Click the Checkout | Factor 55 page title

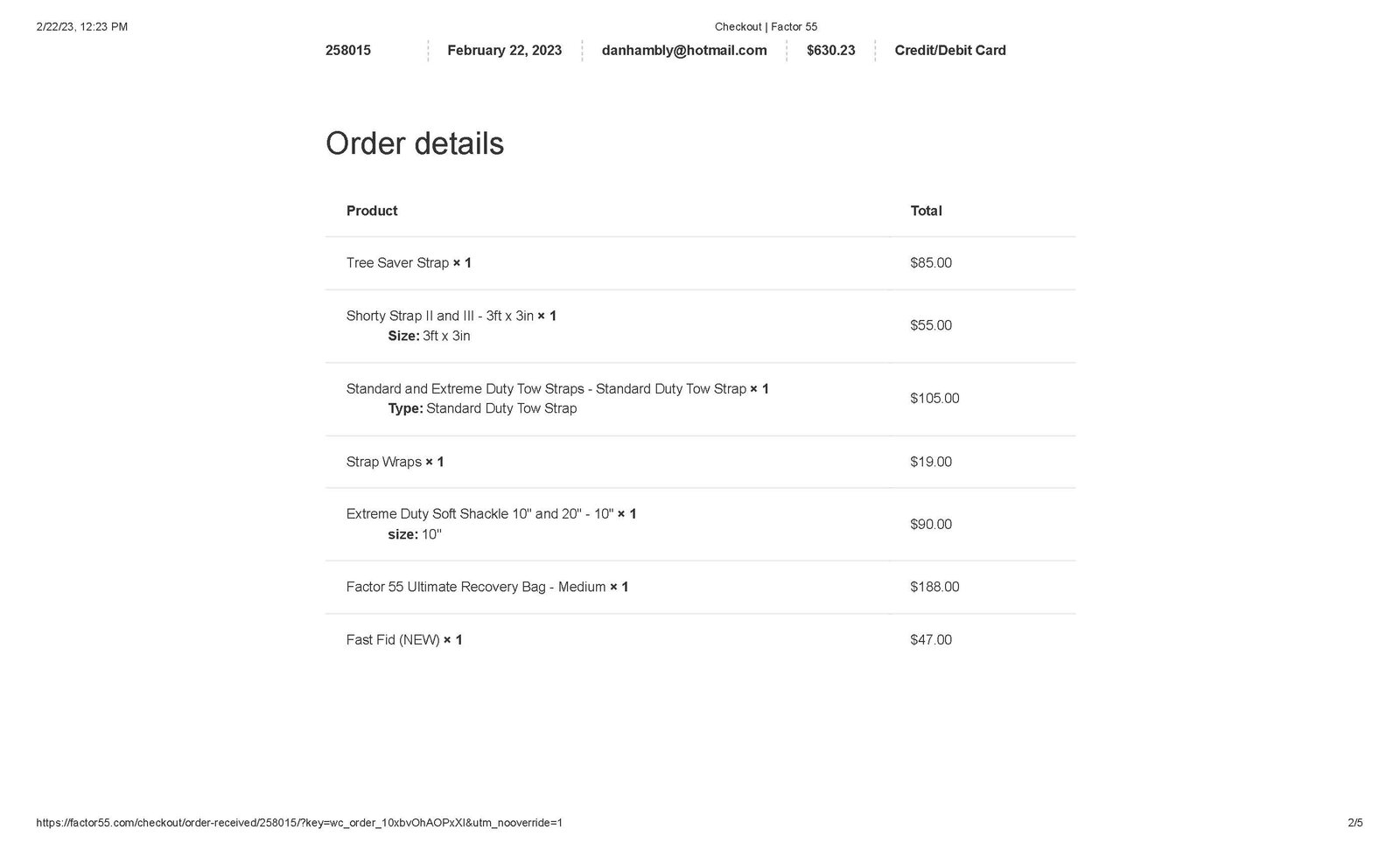pos(766,27)
